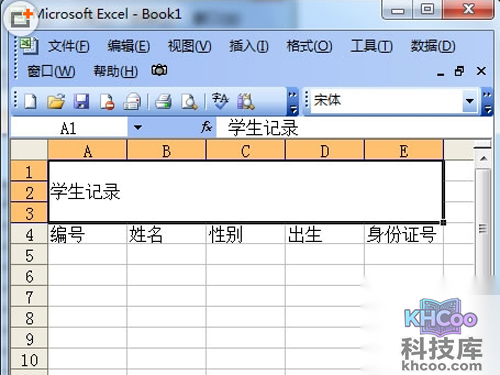Click the camera icon in menu bar
500x375 pixels.
[x=159, y=70]
